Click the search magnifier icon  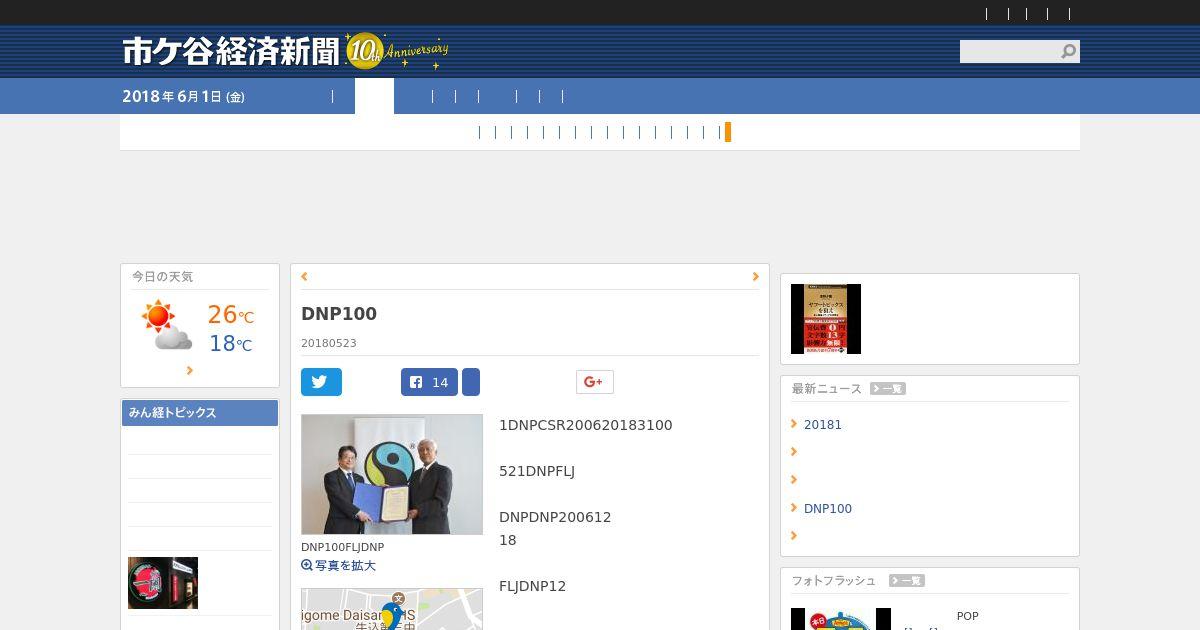[x=1069, y=51]
